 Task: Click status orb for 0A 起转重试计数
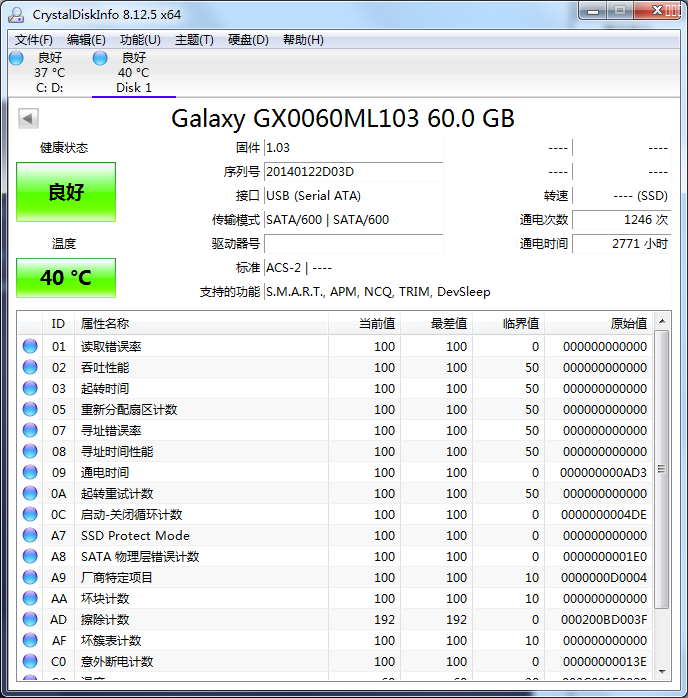tap(30, 493)
